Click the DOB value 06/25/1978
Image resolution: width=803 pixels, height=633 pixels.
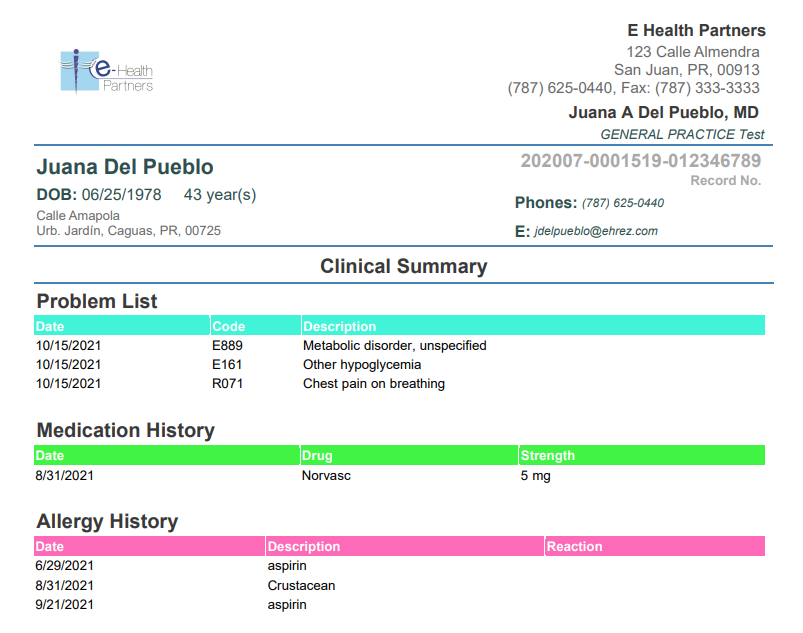point(121,195)
